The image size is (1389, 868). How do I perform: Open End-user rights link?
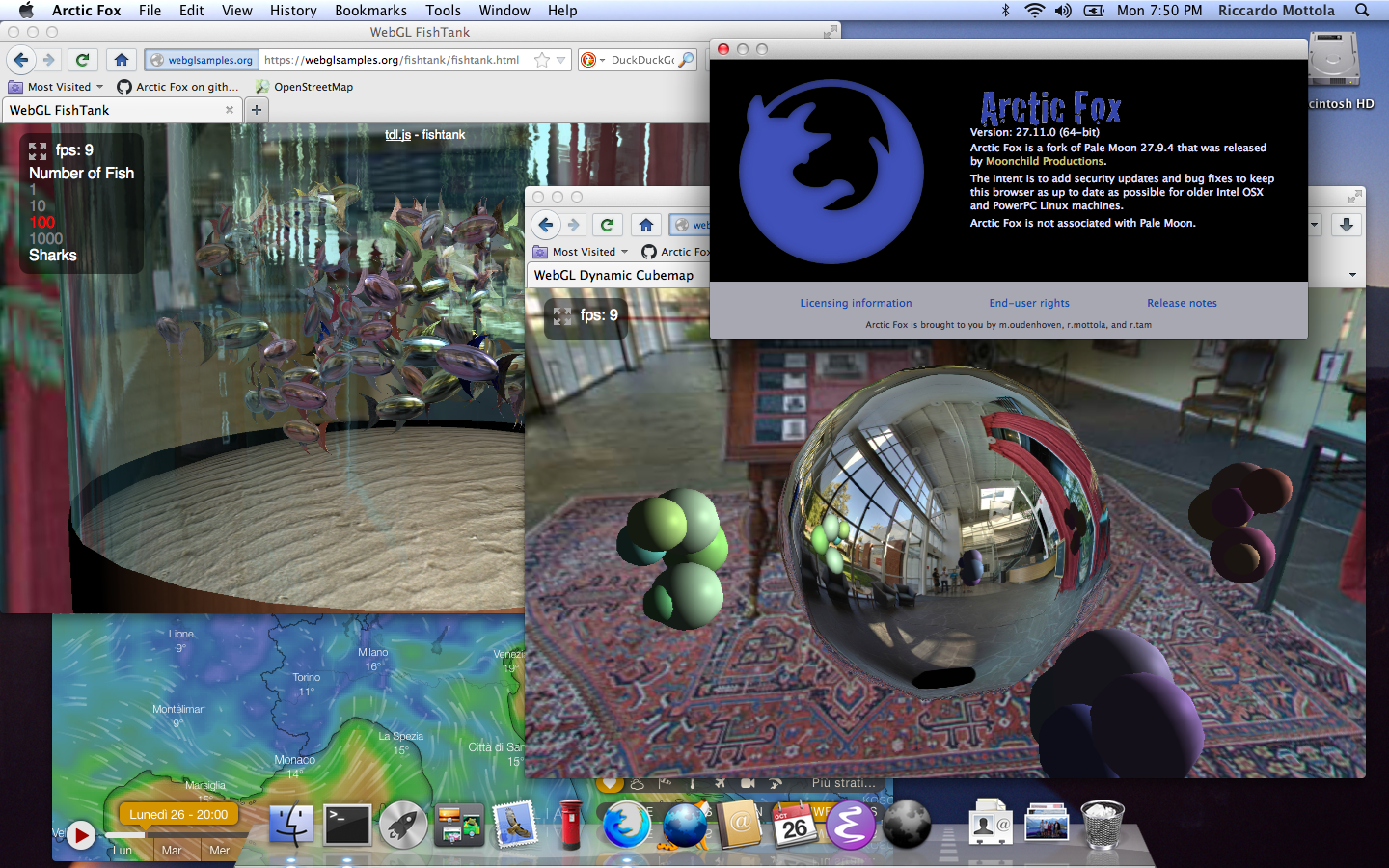[x=1029, y=303]
